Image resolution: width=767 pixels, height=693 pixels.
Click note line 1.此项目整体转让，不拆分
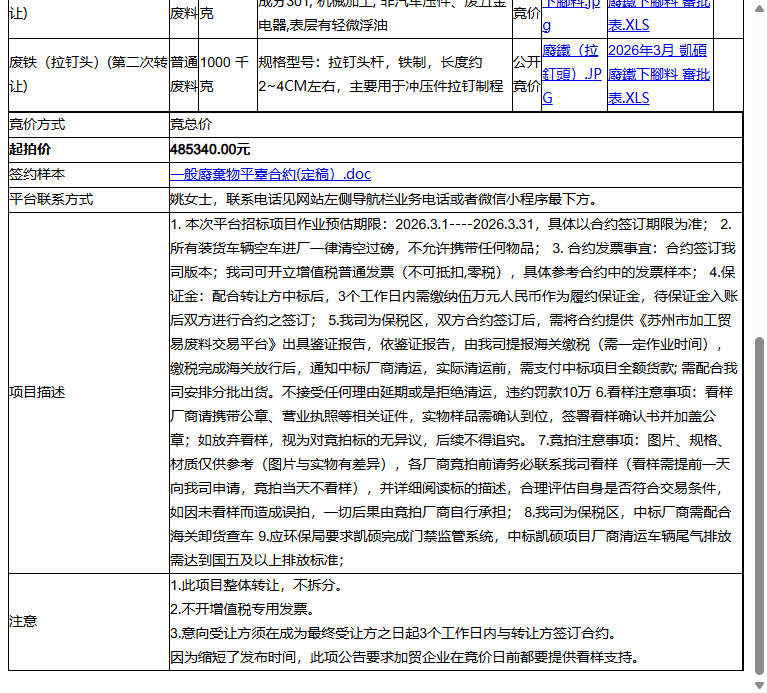click(256, 585)
